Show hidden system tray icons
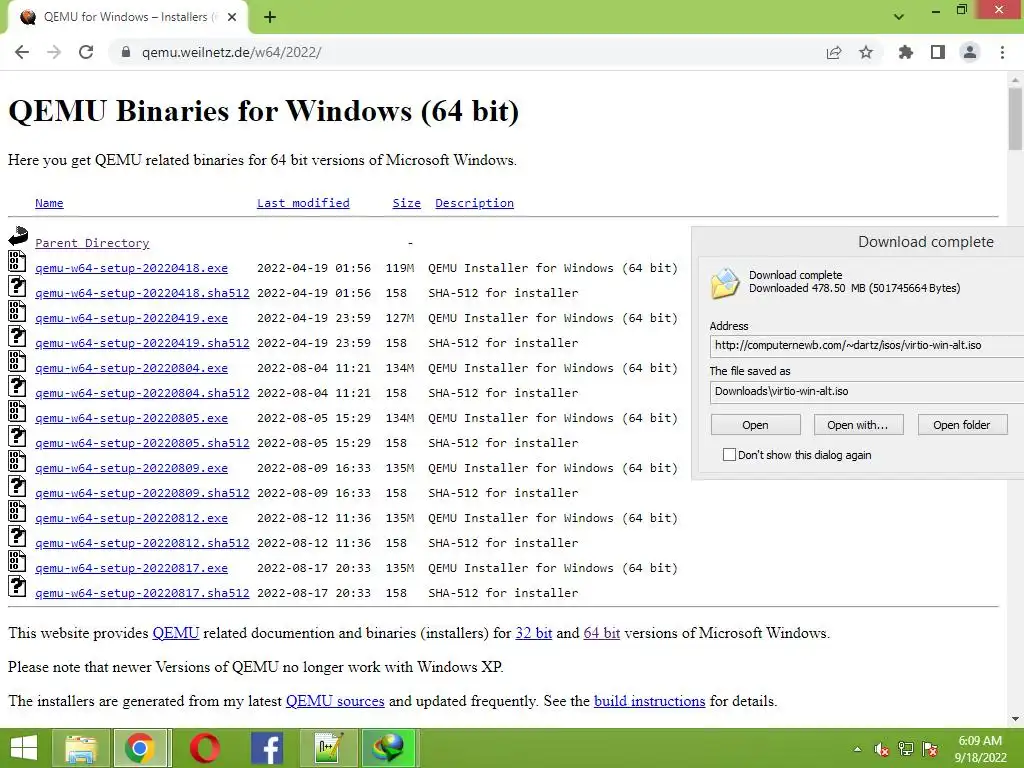1024x768 pixels. coord(857,750)
